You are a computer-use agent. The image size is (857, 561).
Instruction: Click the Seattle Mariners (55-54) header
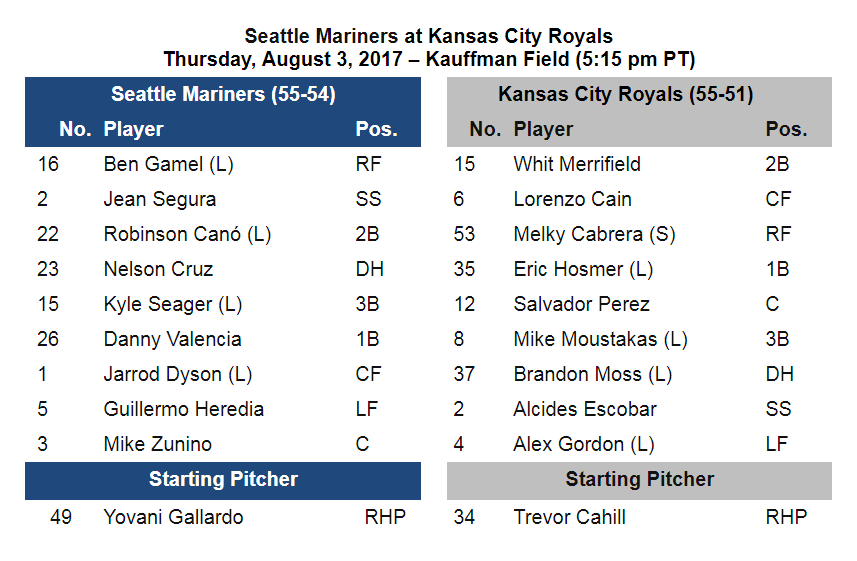[223, 94]
